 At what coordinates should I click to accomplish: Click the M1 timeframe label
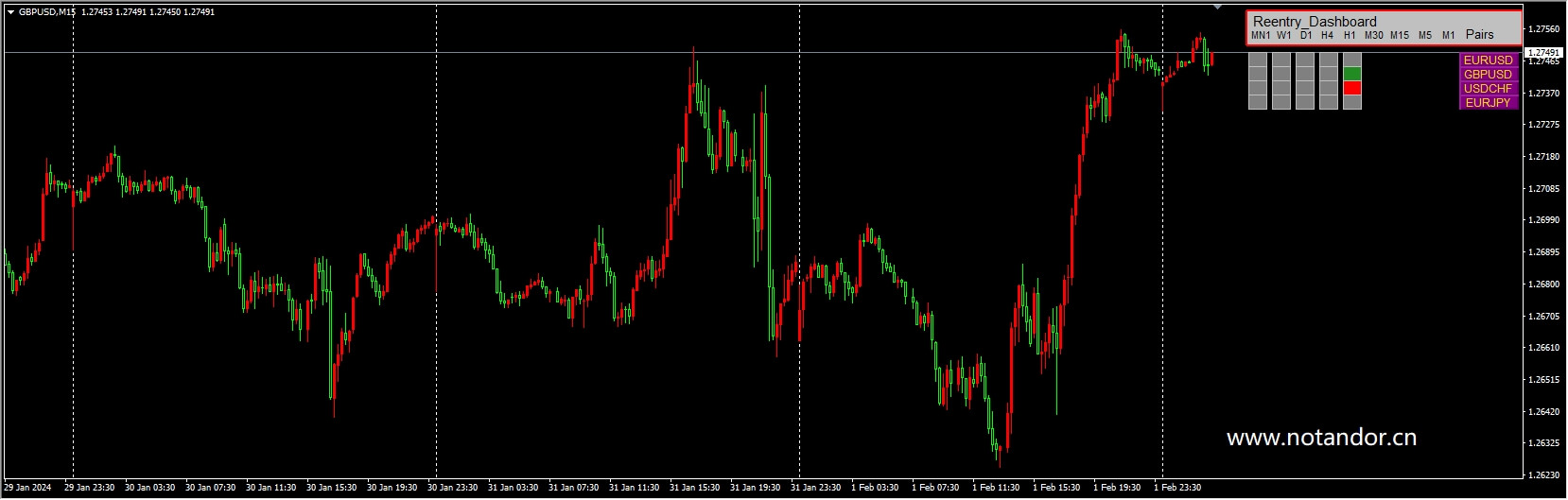(x=1449, y=35)
